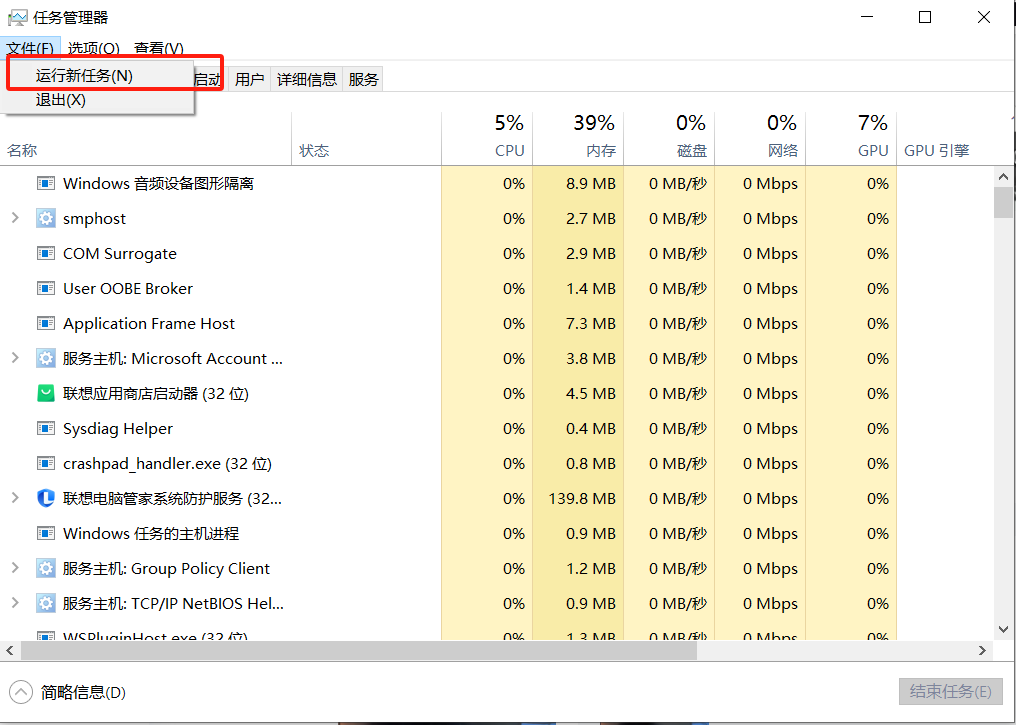Open the 查看(V) menu
Viewport: 1016px width, 725px height.
[159, 48]
